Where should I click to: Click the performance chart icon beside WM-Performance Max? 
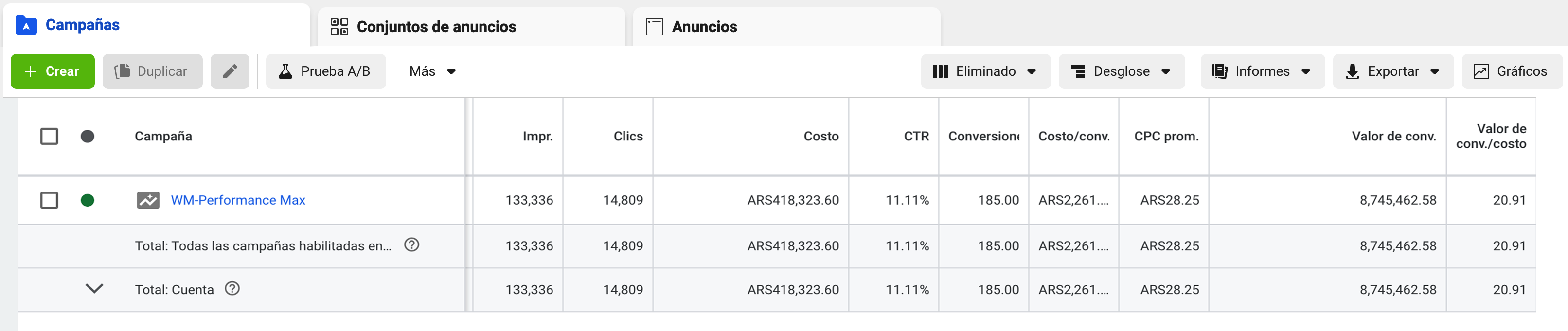[148, 200]
